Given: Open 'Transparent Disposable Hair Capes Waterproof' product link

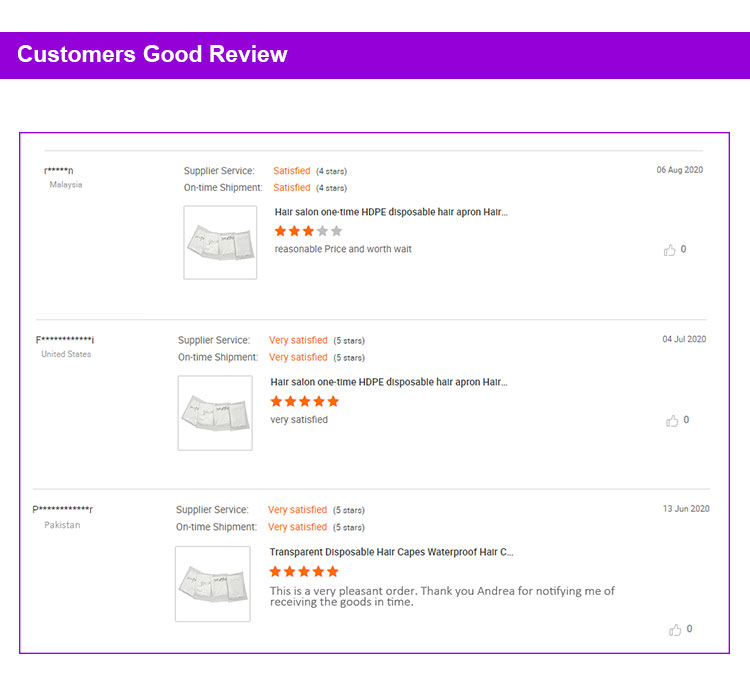Looking at the screenshot, I should click(x=391, y=552).
